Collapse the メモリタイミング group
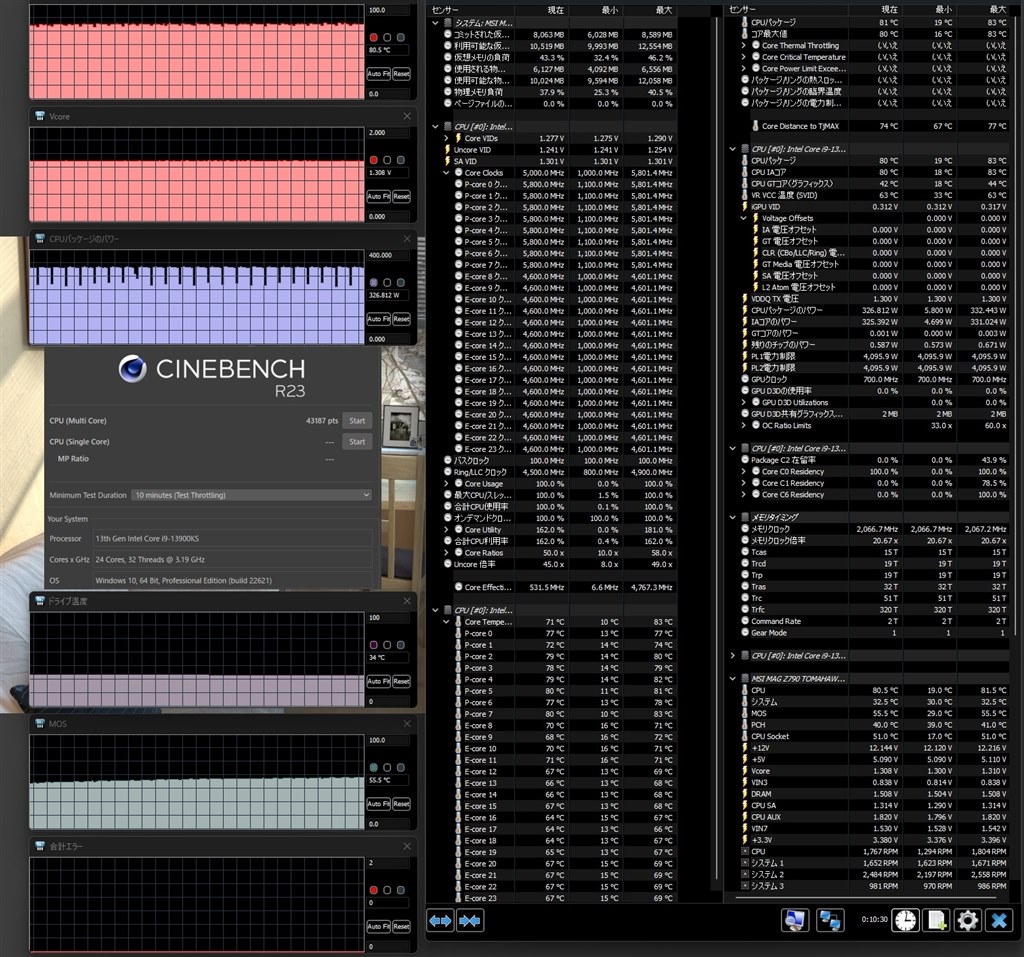 point(733,517)
